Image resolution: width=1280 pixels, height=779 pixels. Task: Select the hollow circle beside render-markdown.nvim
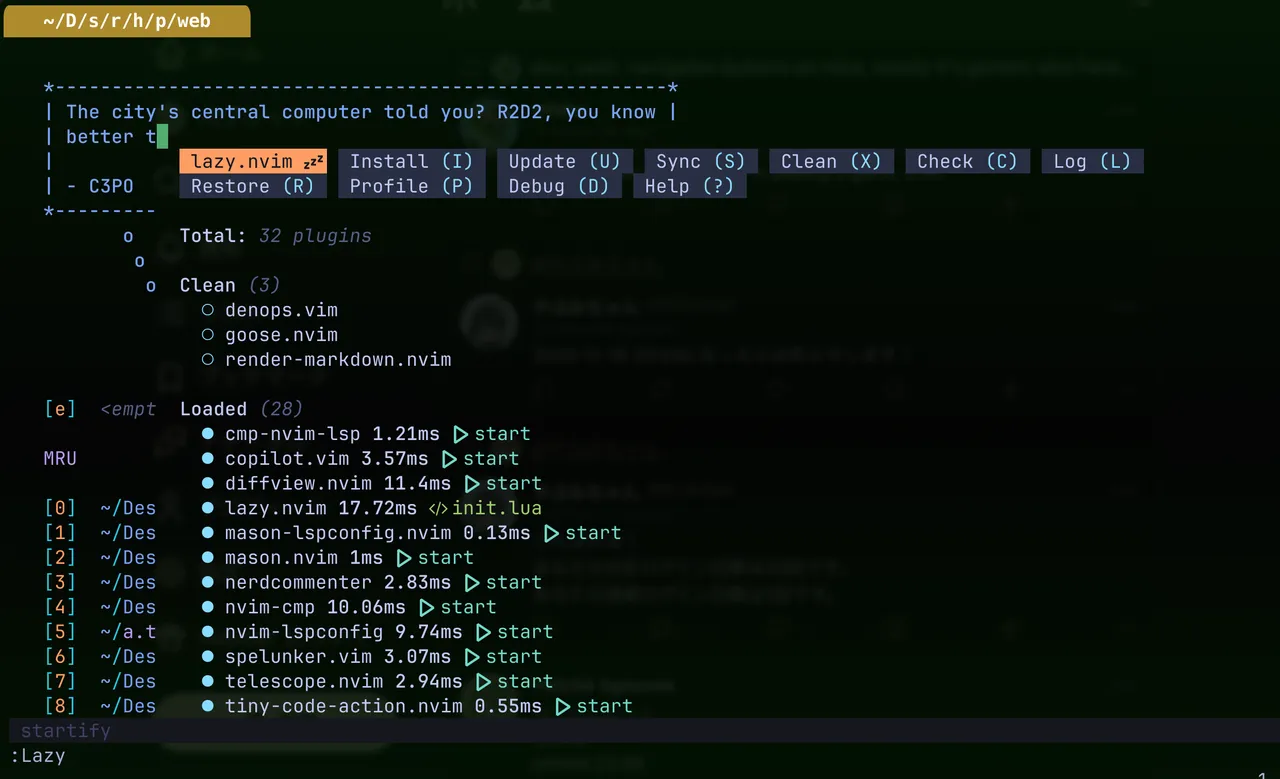208,360
